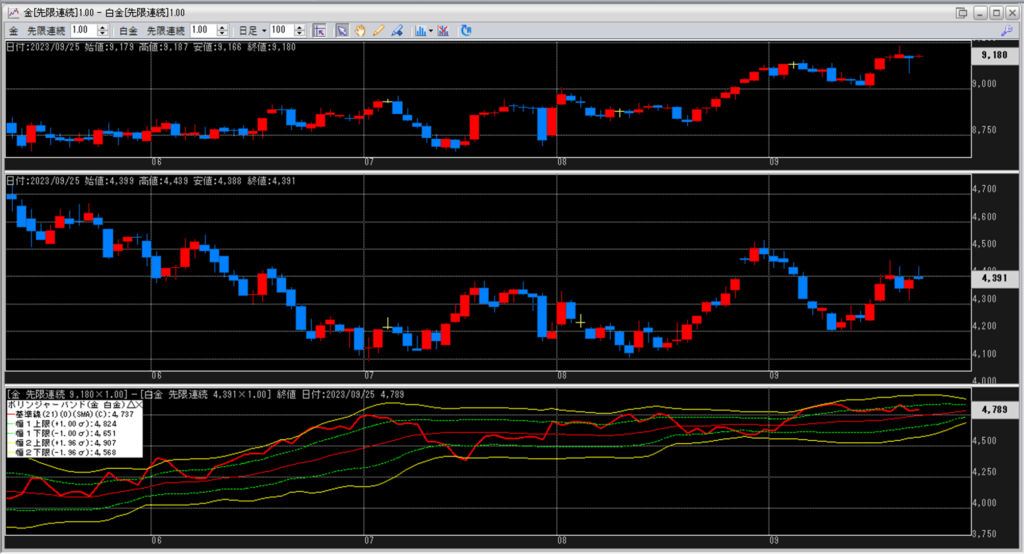The height and width of the screenshot is (554, 1024).
Task: Increase the 白金 multiplier spinner up arrow
Action: pyautogui.click(x=222, y=27)
